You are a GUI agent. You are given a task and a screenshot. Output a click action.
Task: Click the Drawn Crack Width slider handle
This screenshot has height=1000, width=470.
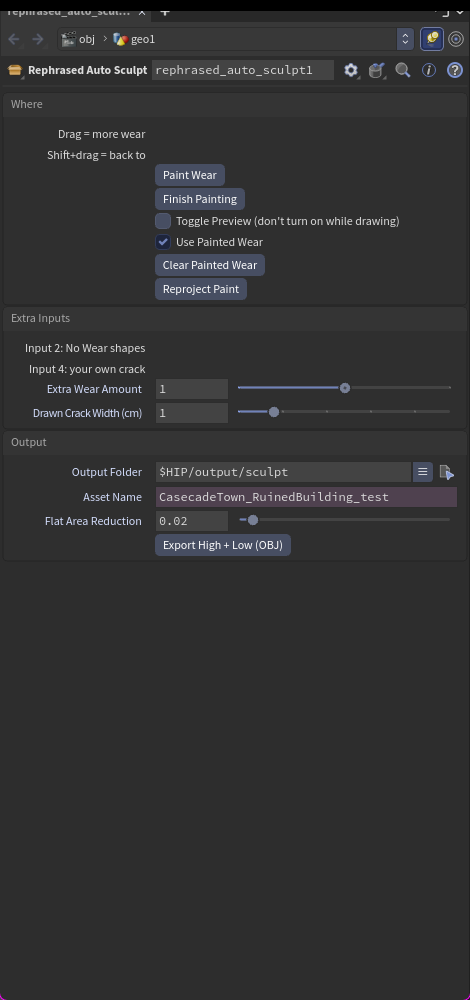(274, 412)
